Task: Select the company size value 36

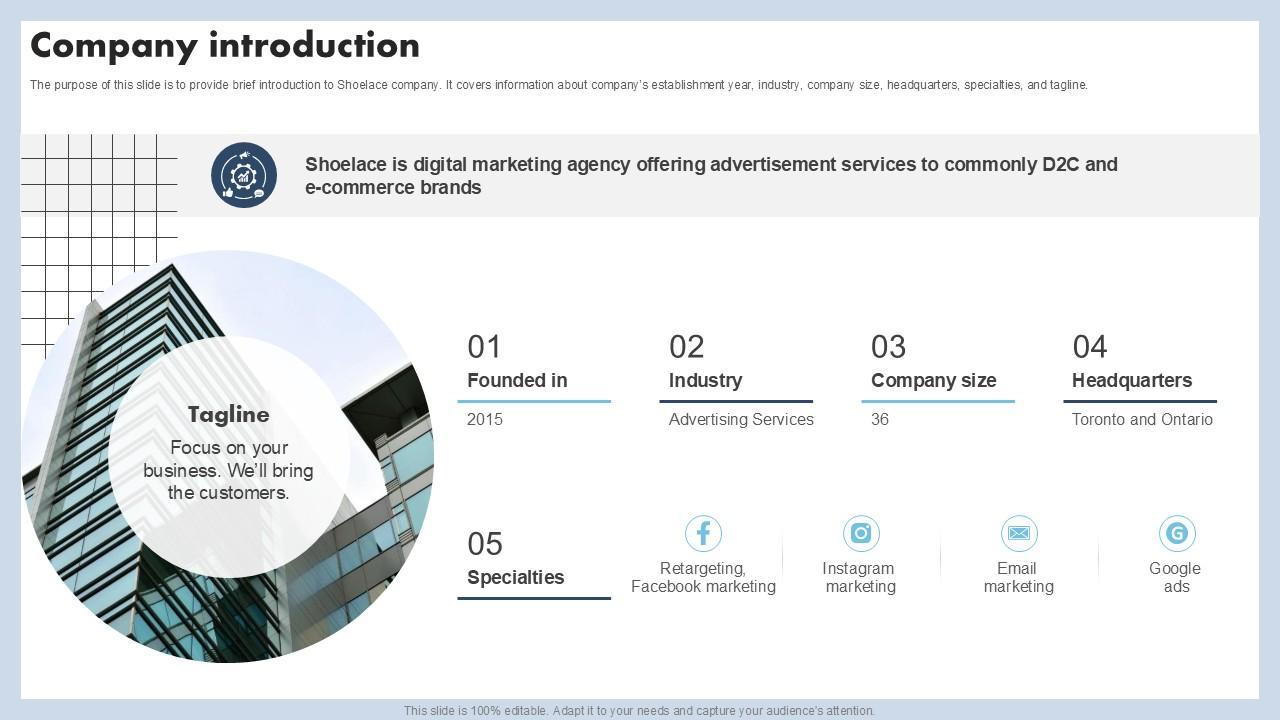Action: [x=880, y=419]
